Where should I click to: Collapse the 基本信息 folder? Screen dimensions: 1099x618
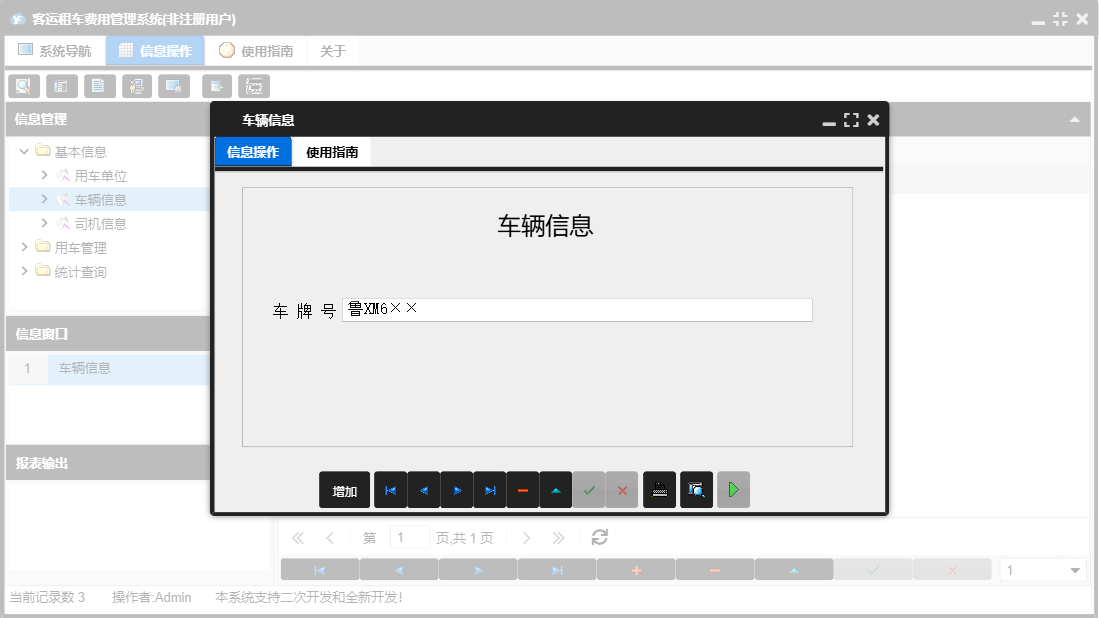[x=23, y=152]
